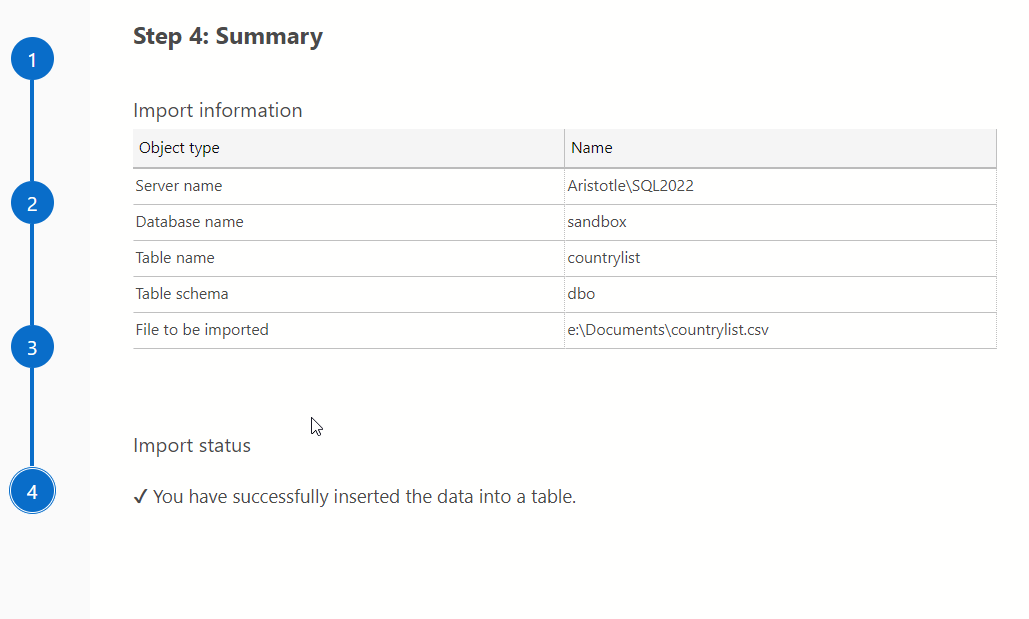Click the Import information heading

[217, 110]
